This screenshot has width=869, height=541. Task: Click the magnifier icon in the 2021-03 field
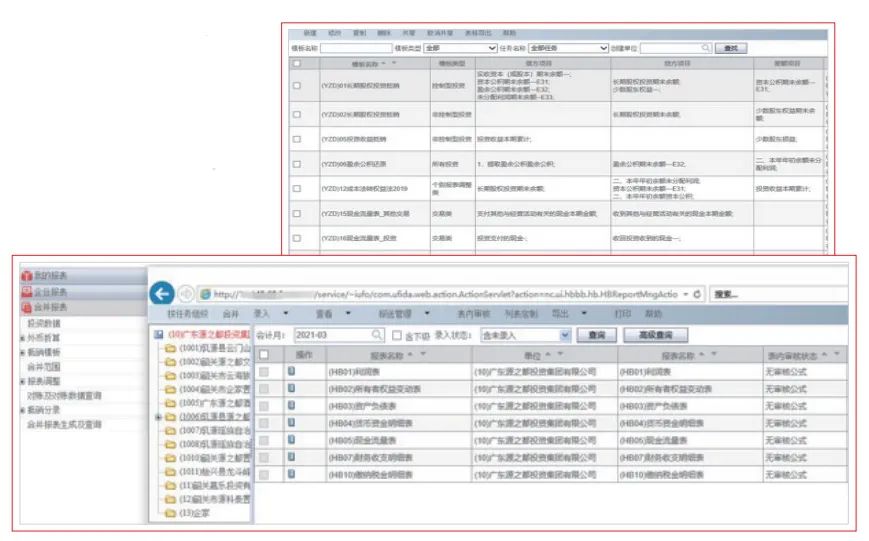[377, 335]
